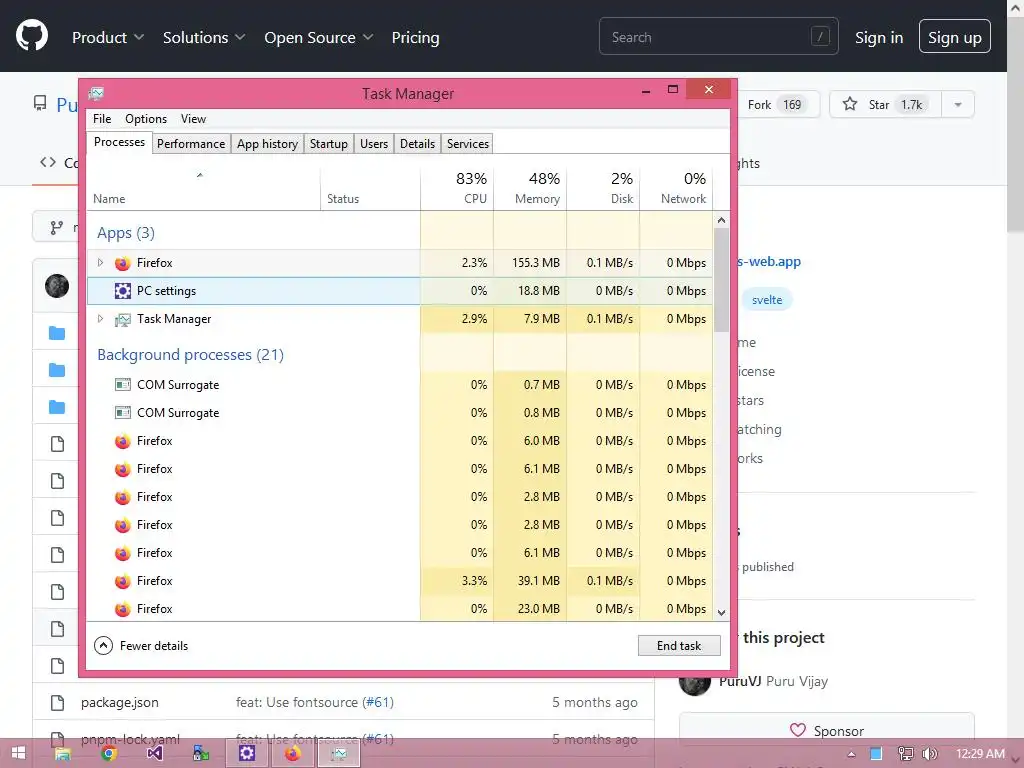Image resolution: width=1024 pixels, height=768 pixels.
Task: Click the GitHub search input field
Action: 718,37
